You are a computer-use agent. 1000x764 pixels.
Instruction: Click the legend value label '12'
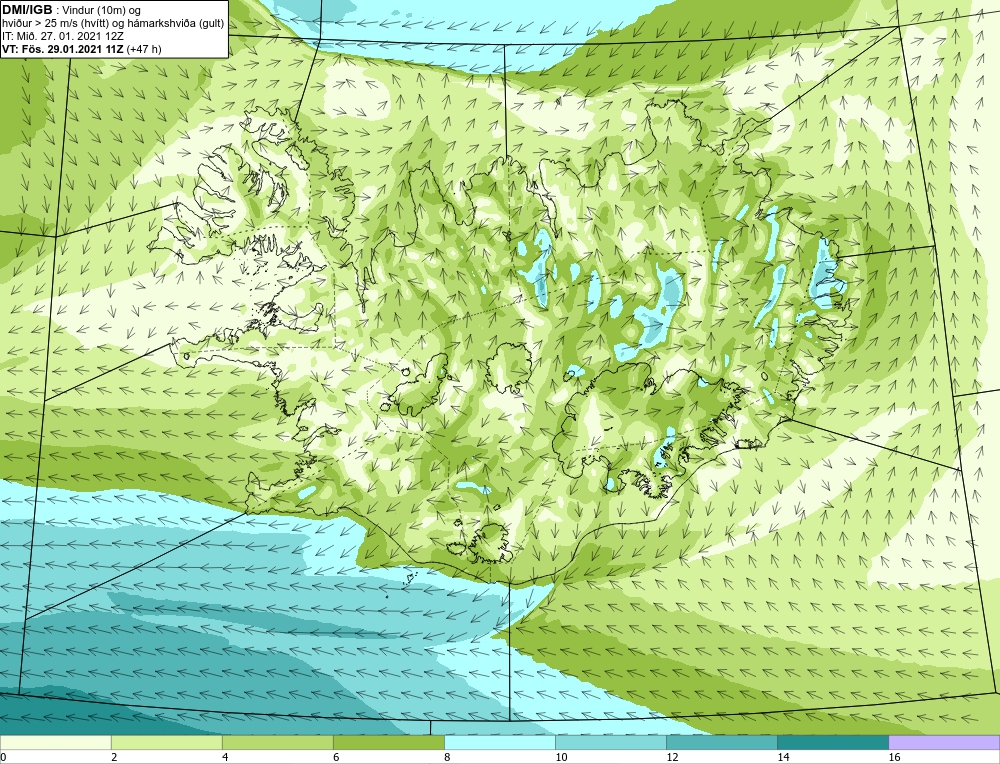pos(672,757)
